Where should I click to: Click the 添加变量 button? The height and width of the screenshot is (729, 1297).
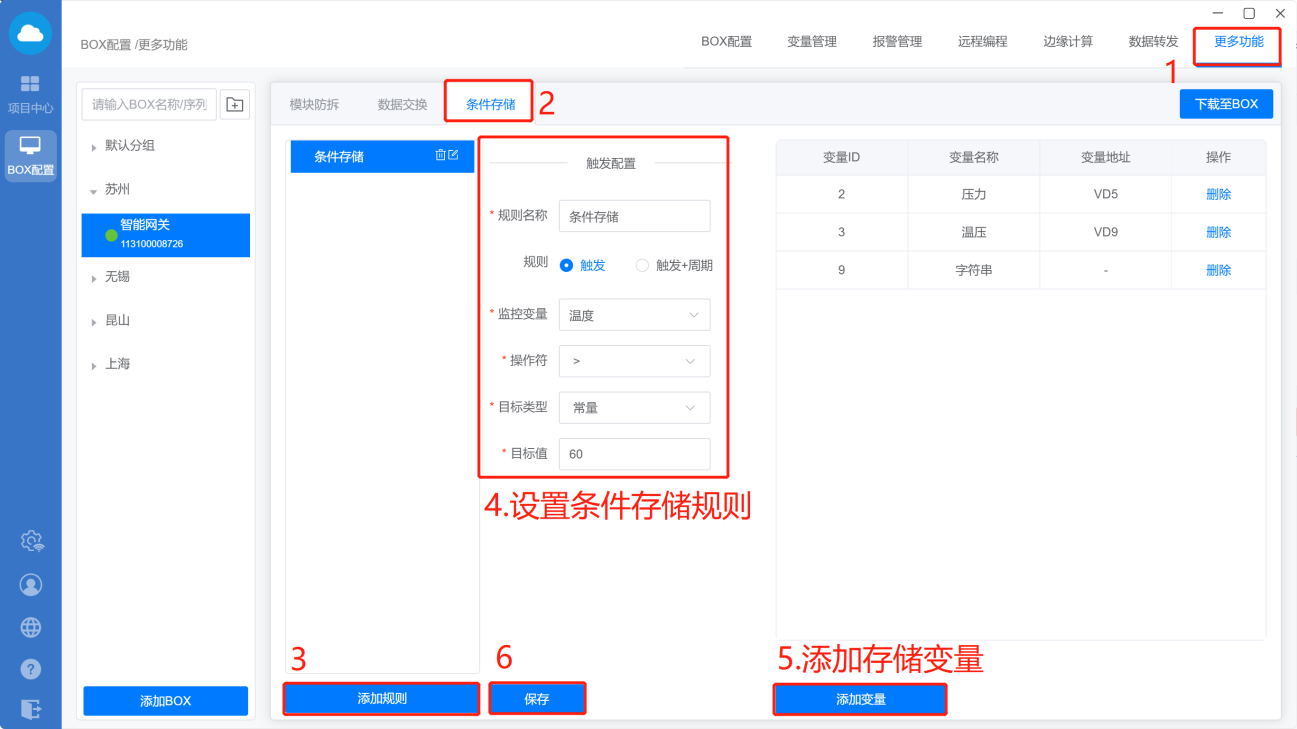pos(861,699)
